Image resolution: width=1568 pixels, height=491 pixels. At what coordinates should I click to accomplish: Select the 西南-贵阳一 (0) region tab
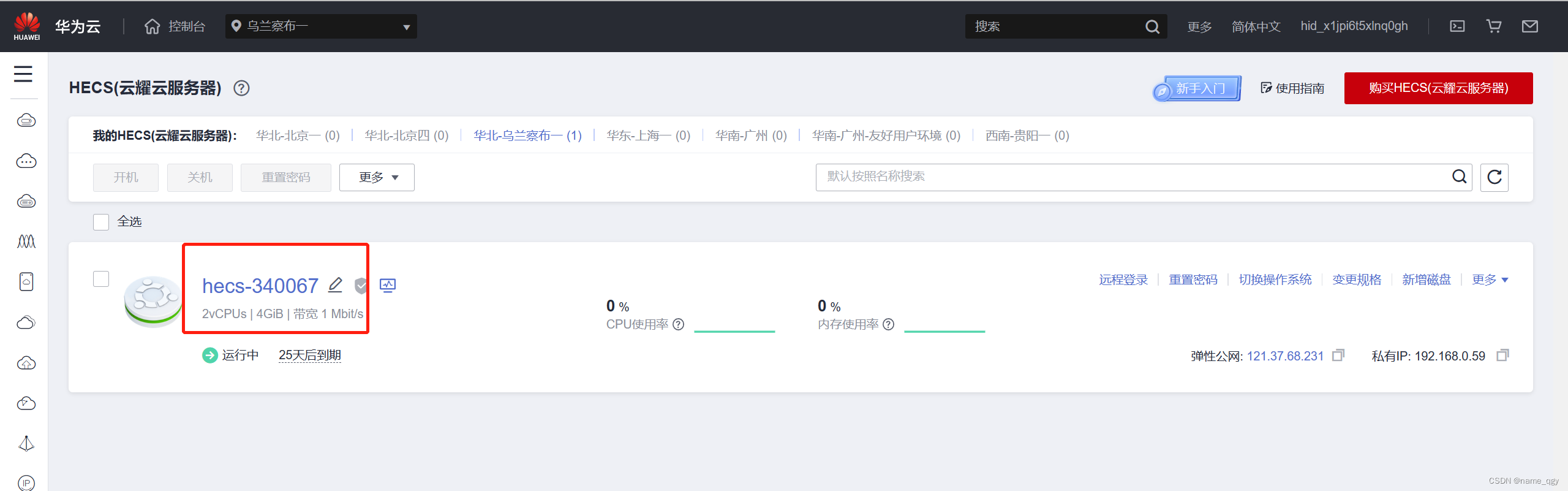click(x=1027, y=135)
